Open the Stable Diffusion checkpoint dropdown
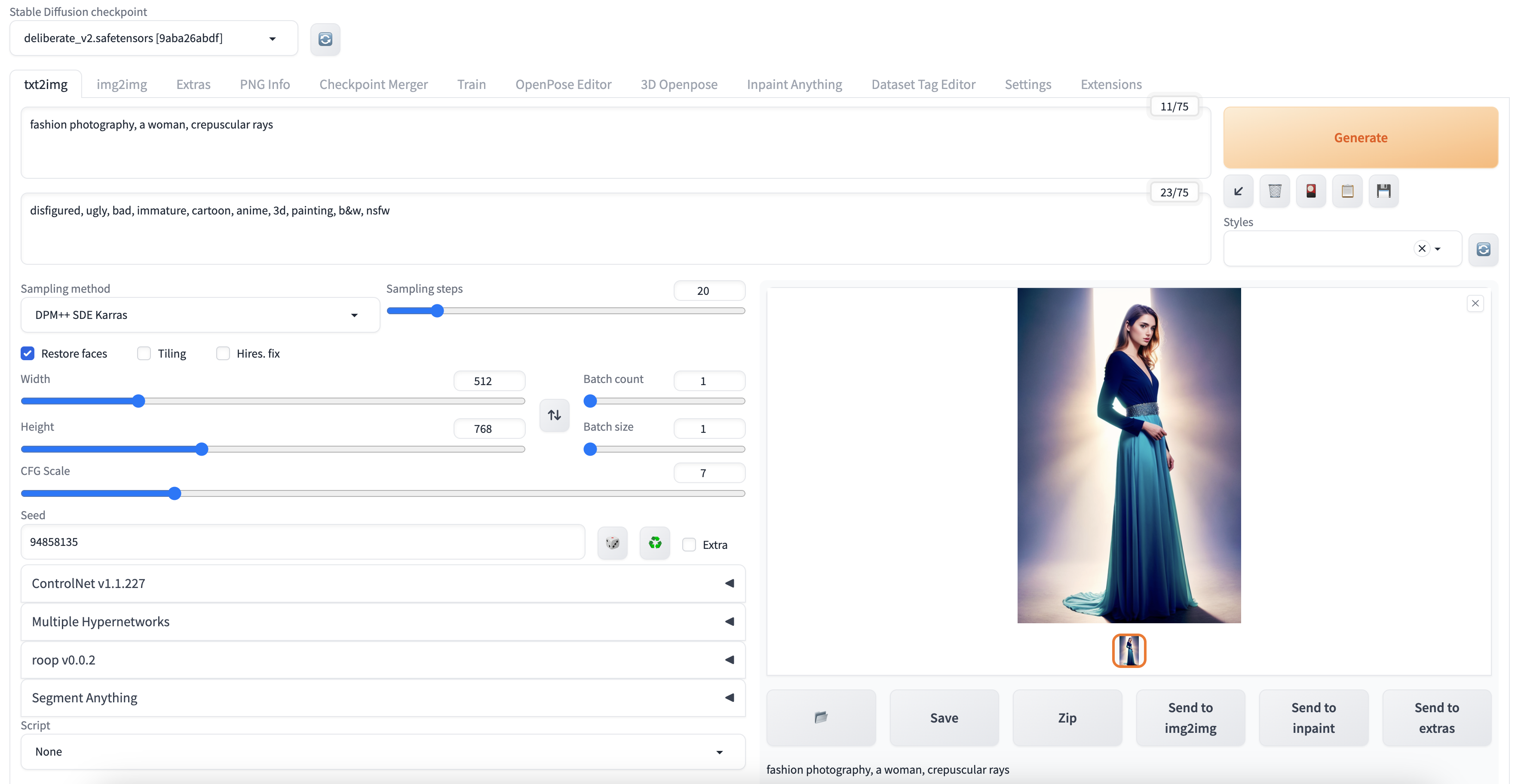The height and width of the screenshot is (784, 1521). coord(153,38)
